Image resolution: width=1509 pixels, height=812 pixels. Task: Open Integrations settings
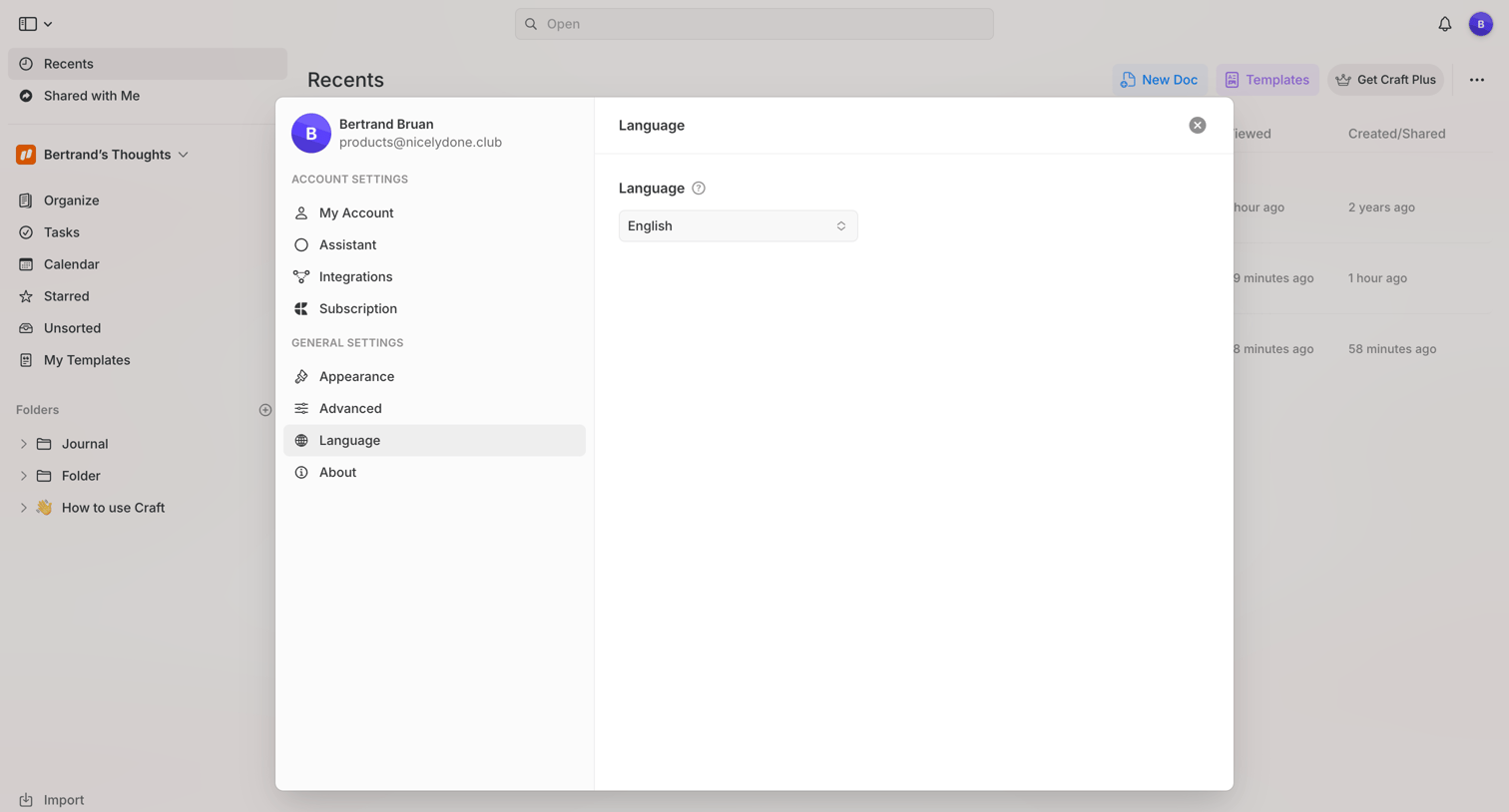pyautogui.click(x=434, y=276)
